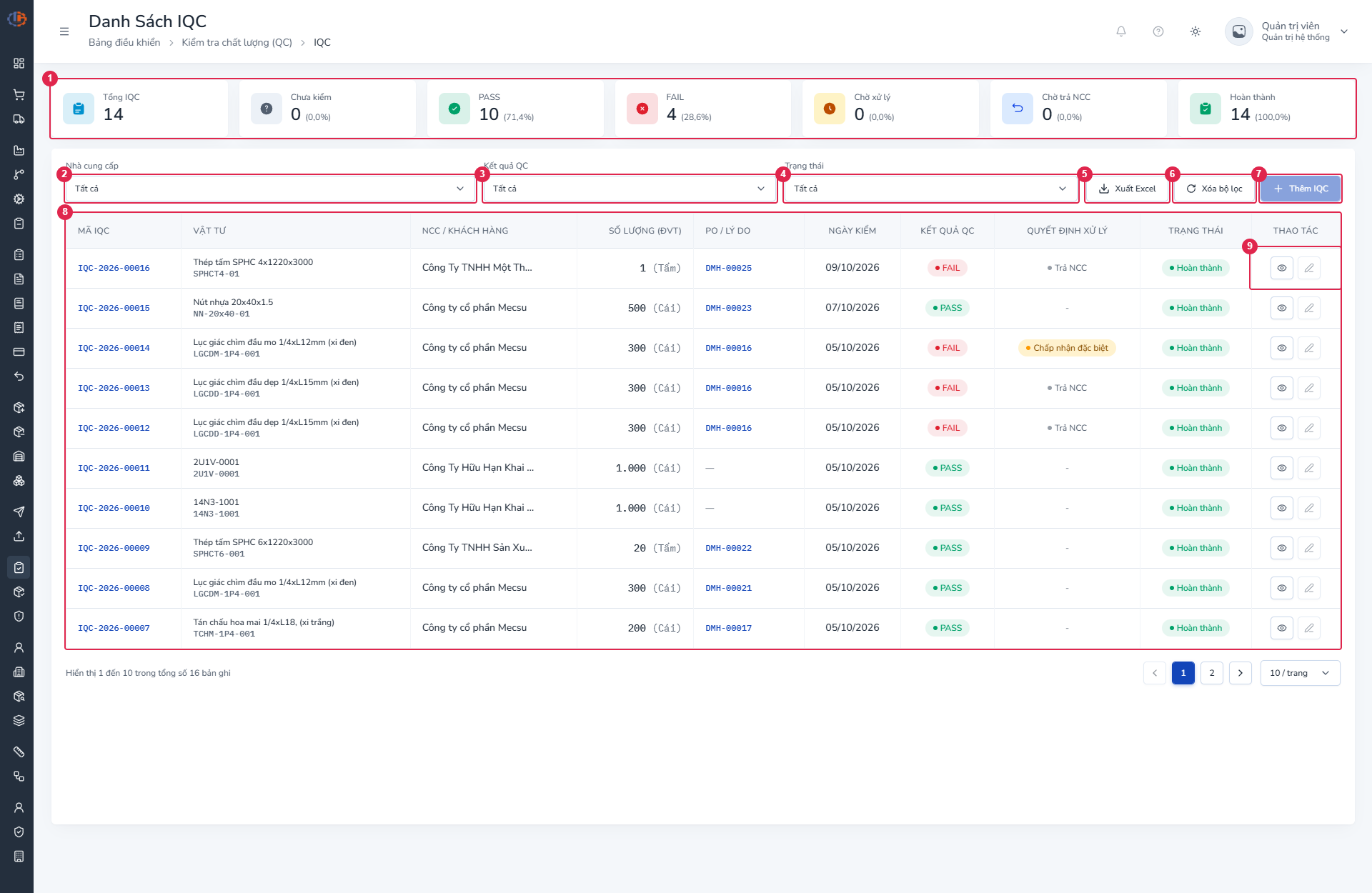Go to page 2 of results

tap(1212, 673)
